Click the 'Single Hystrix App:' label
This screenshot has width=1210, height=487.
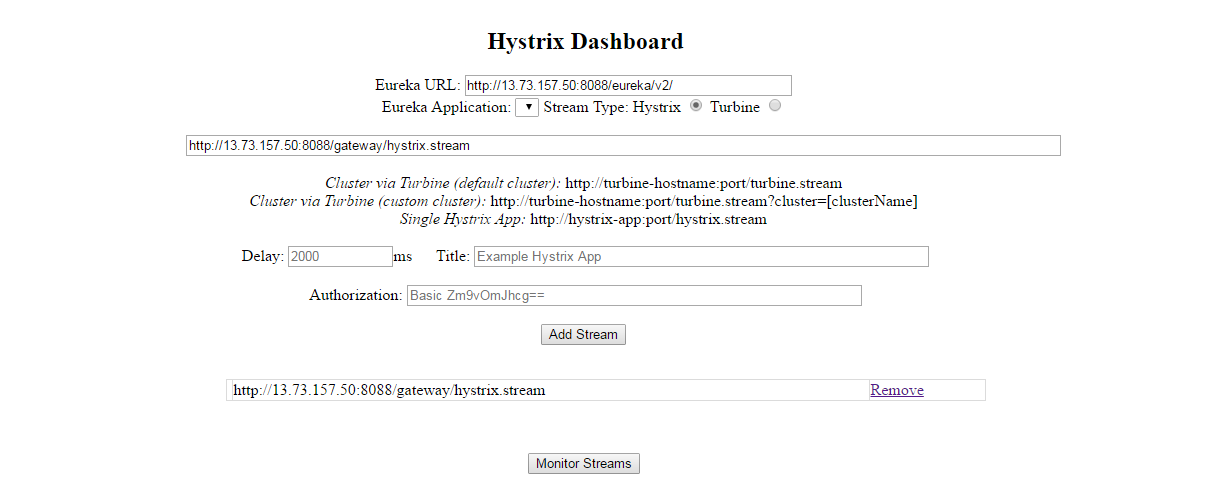click(463, 220)
